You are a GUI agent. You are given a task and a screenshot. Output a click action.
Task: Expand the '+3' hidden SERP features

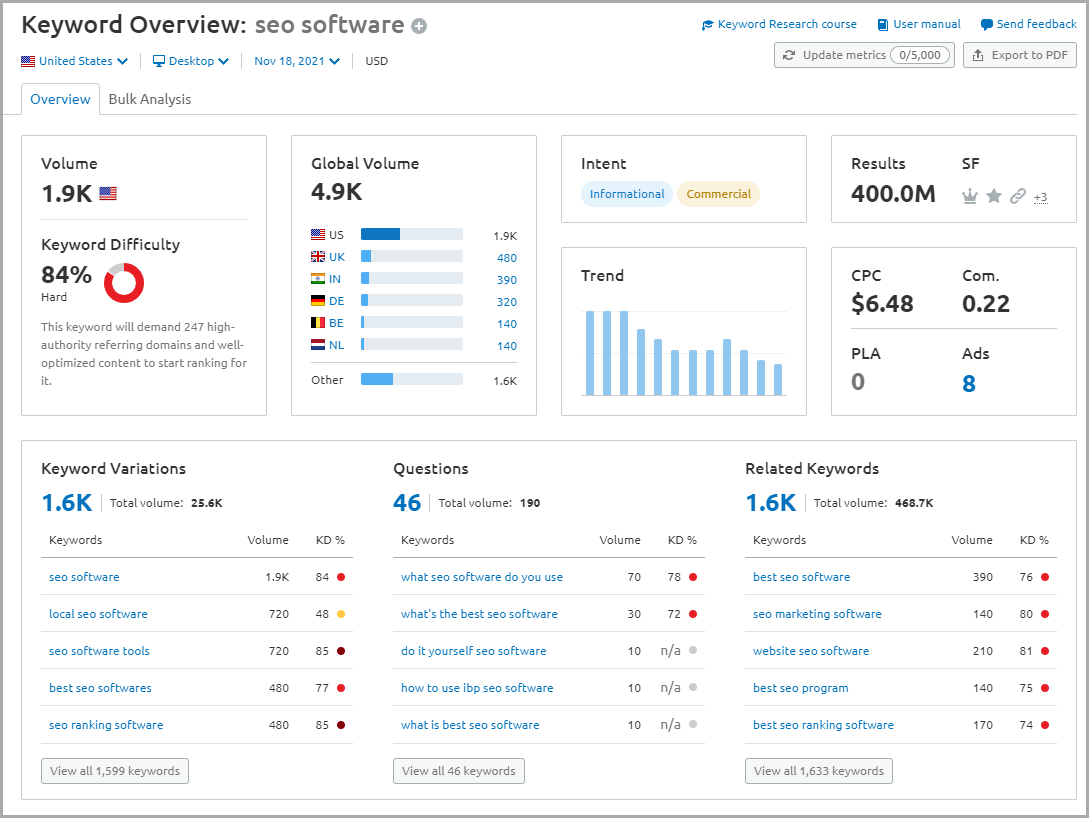pos(1040,198)
